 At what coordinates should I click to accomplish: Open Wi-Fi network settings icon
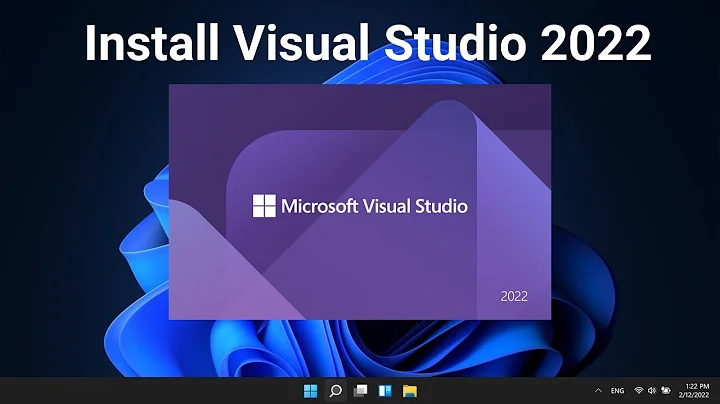[x=638, y=391]
